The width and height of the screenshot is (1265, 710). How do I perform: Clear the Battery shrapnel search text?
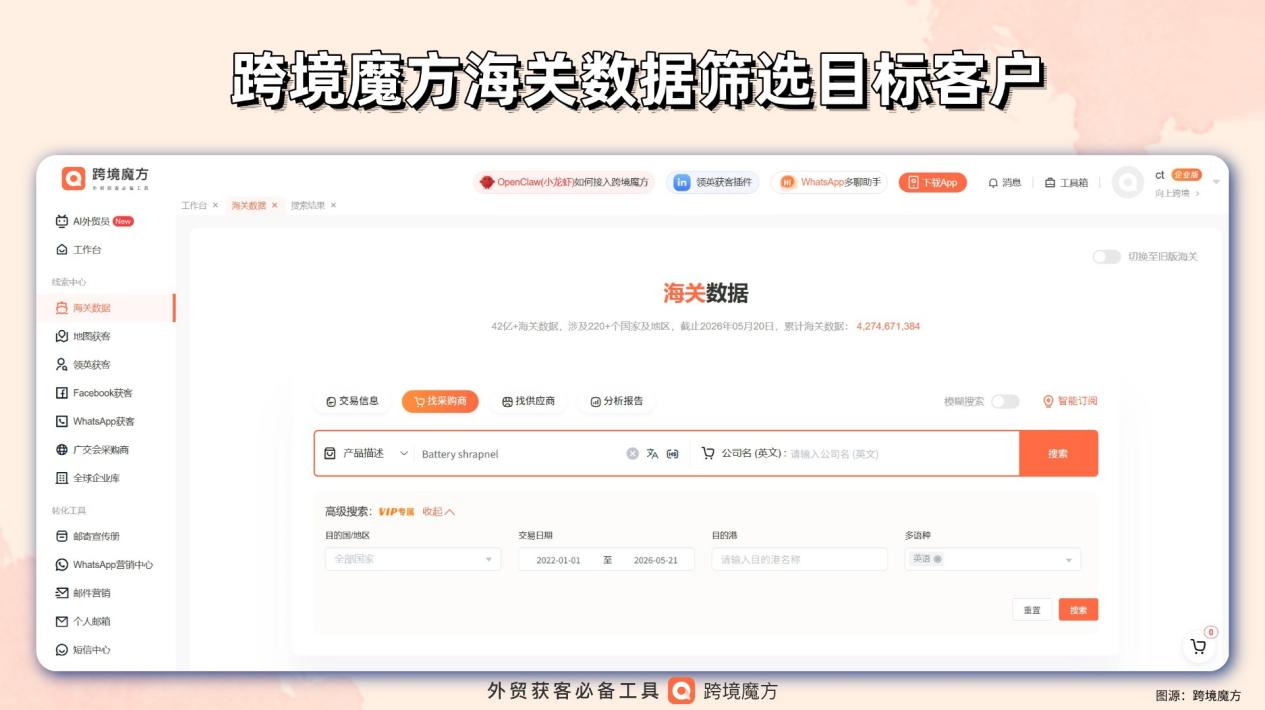[x=632, y=453]
